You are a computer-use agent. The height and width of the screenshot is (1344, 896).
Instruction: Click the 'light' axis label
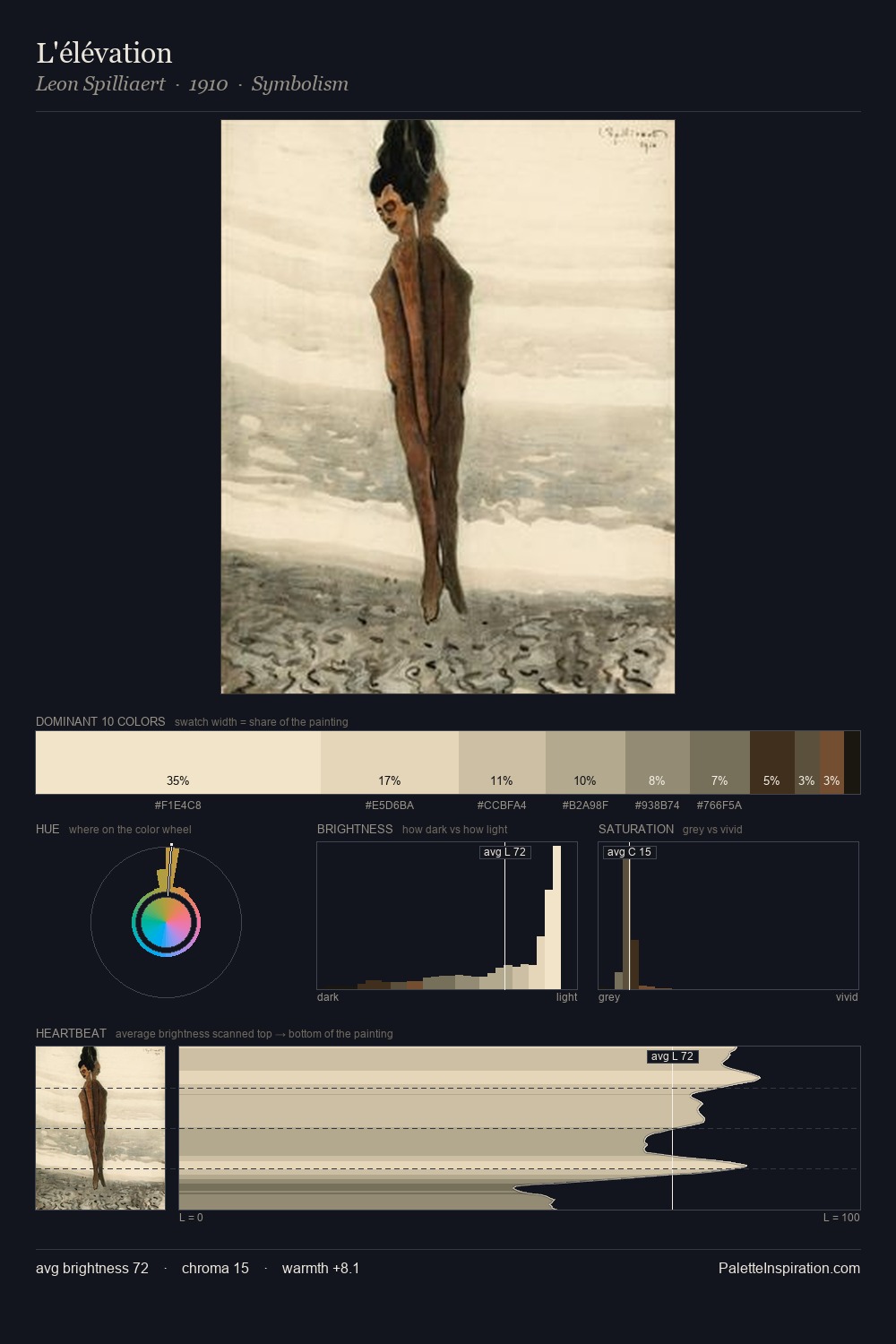click(566, 997)
